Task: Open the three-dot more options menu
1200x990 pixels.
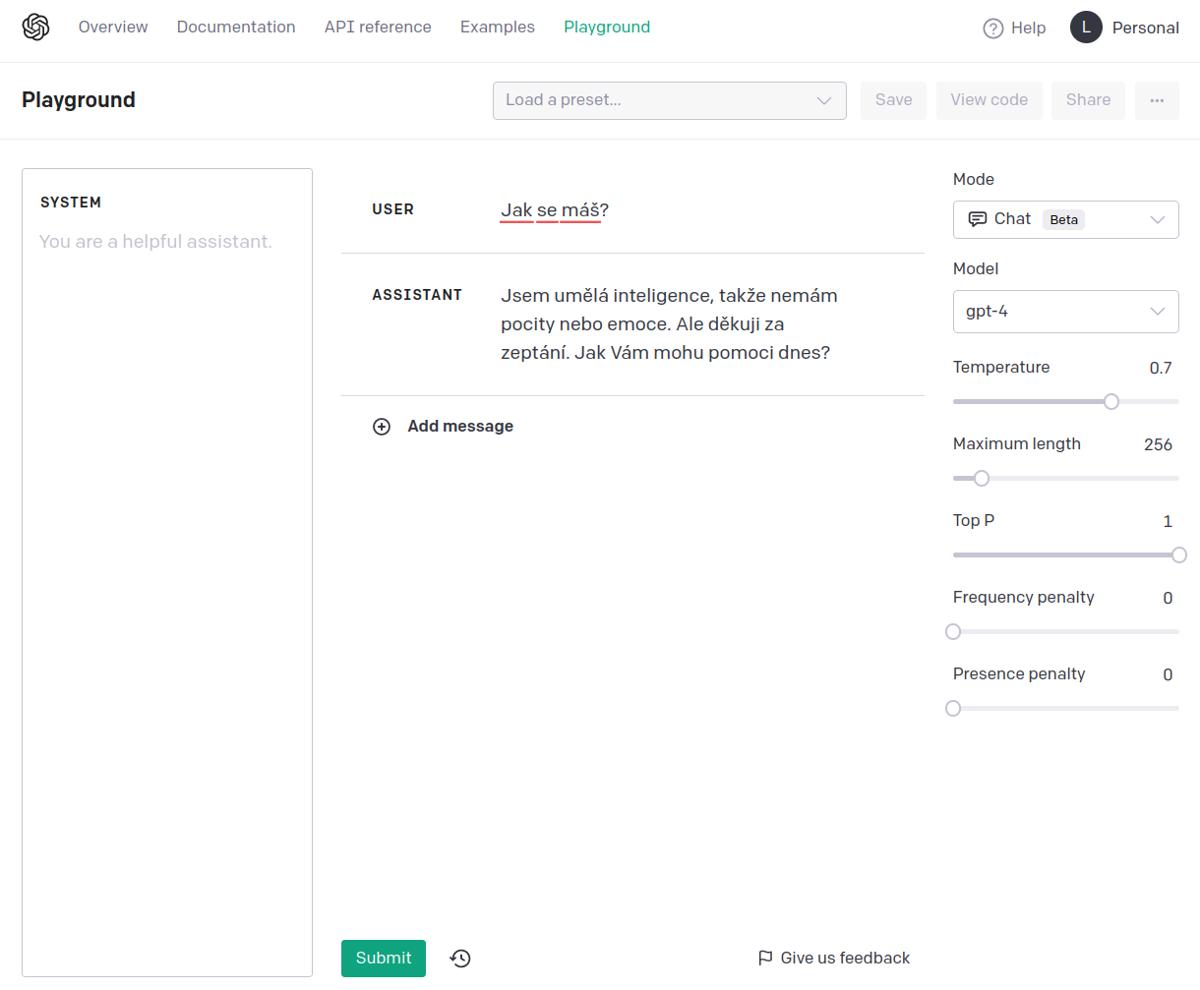Action: pos(1157,100)
